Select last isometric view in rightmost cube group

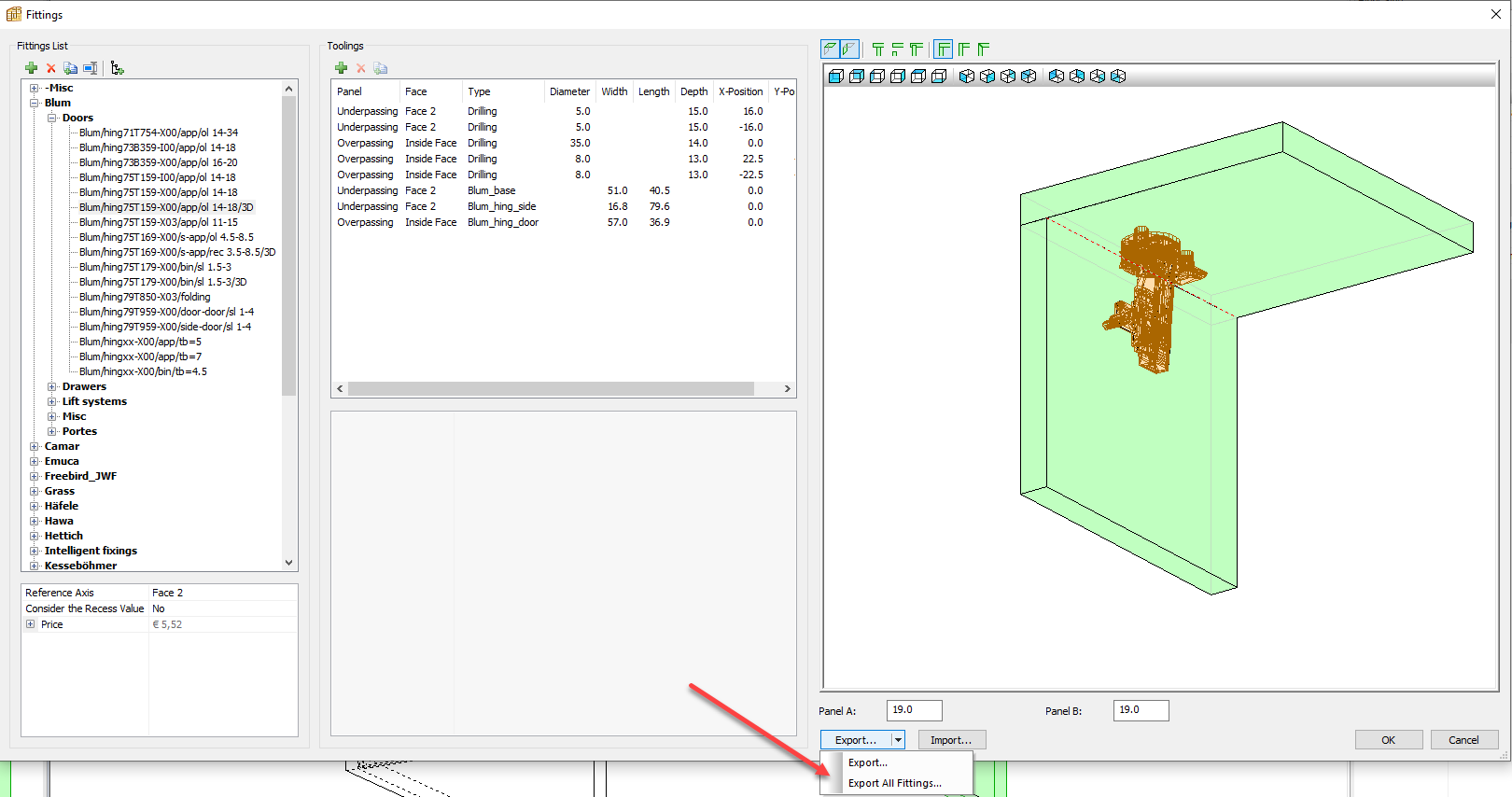tap(1118, 77)
